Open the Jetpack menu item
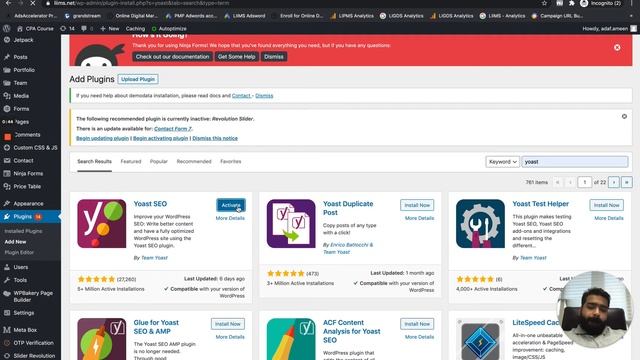The width and height of the screenshot is (640, 360). click(23, 40)
